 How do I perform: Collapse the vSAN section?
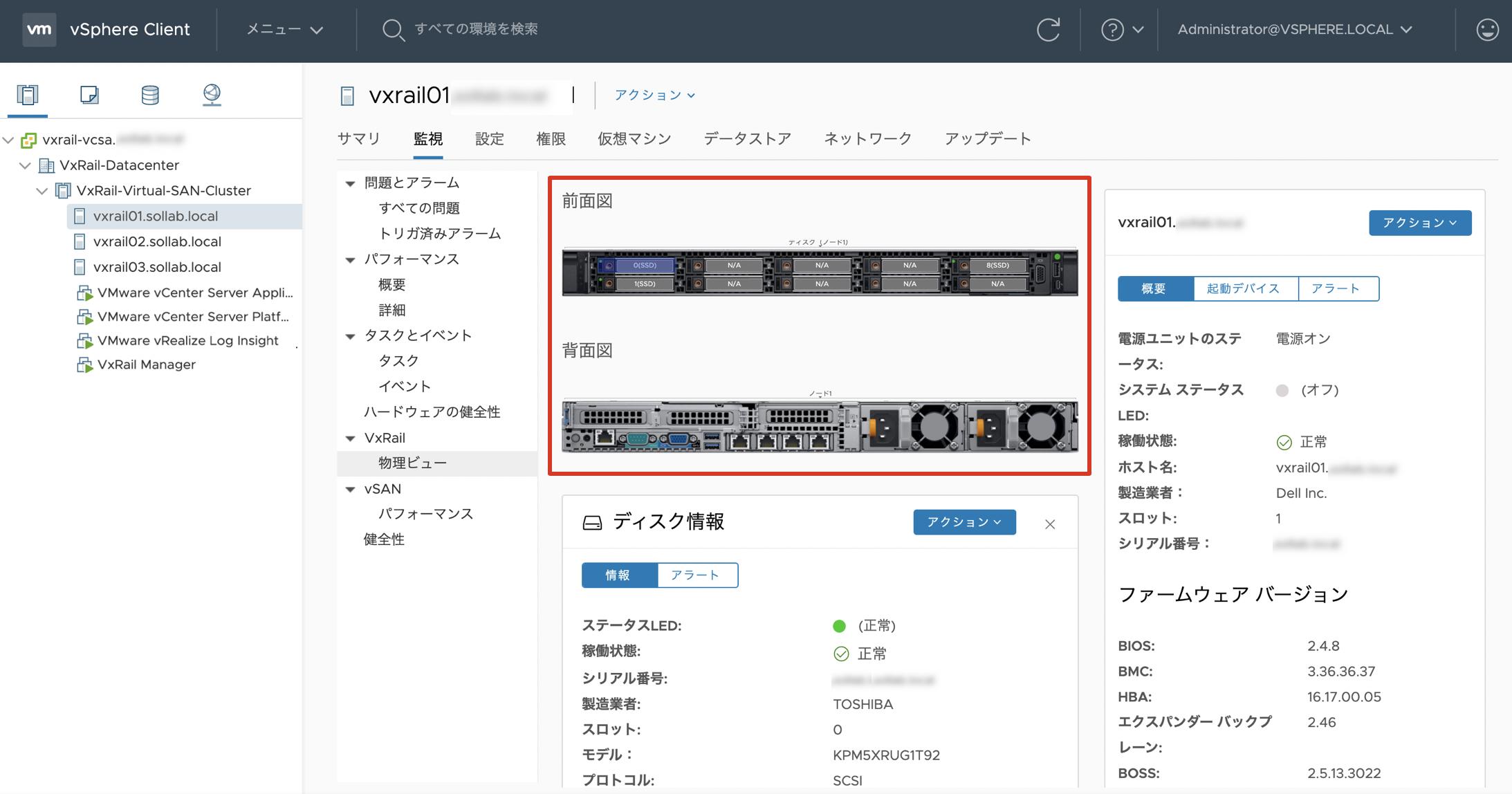click(351, 489)
